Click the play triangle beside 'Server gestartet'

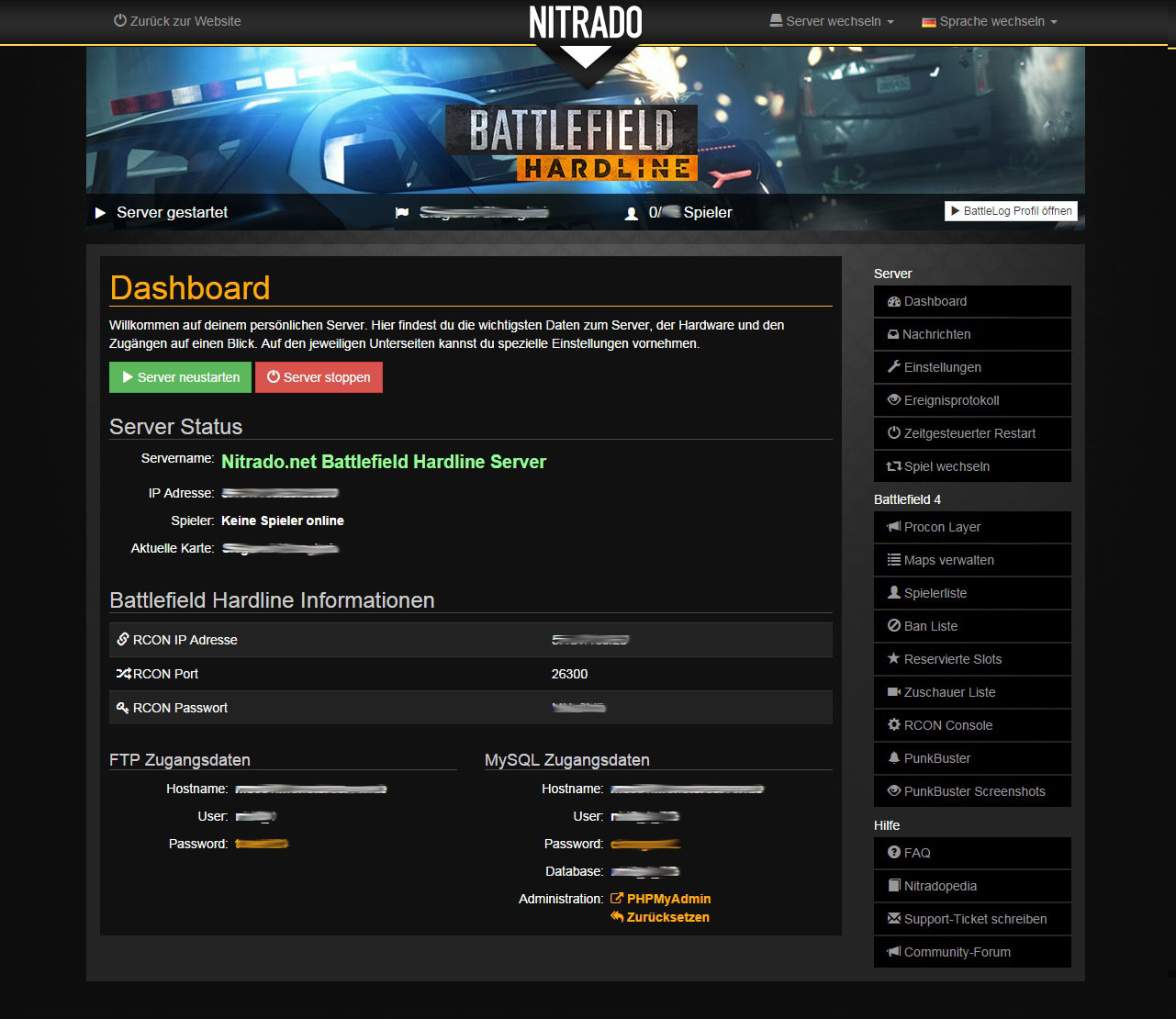[100, 213]
